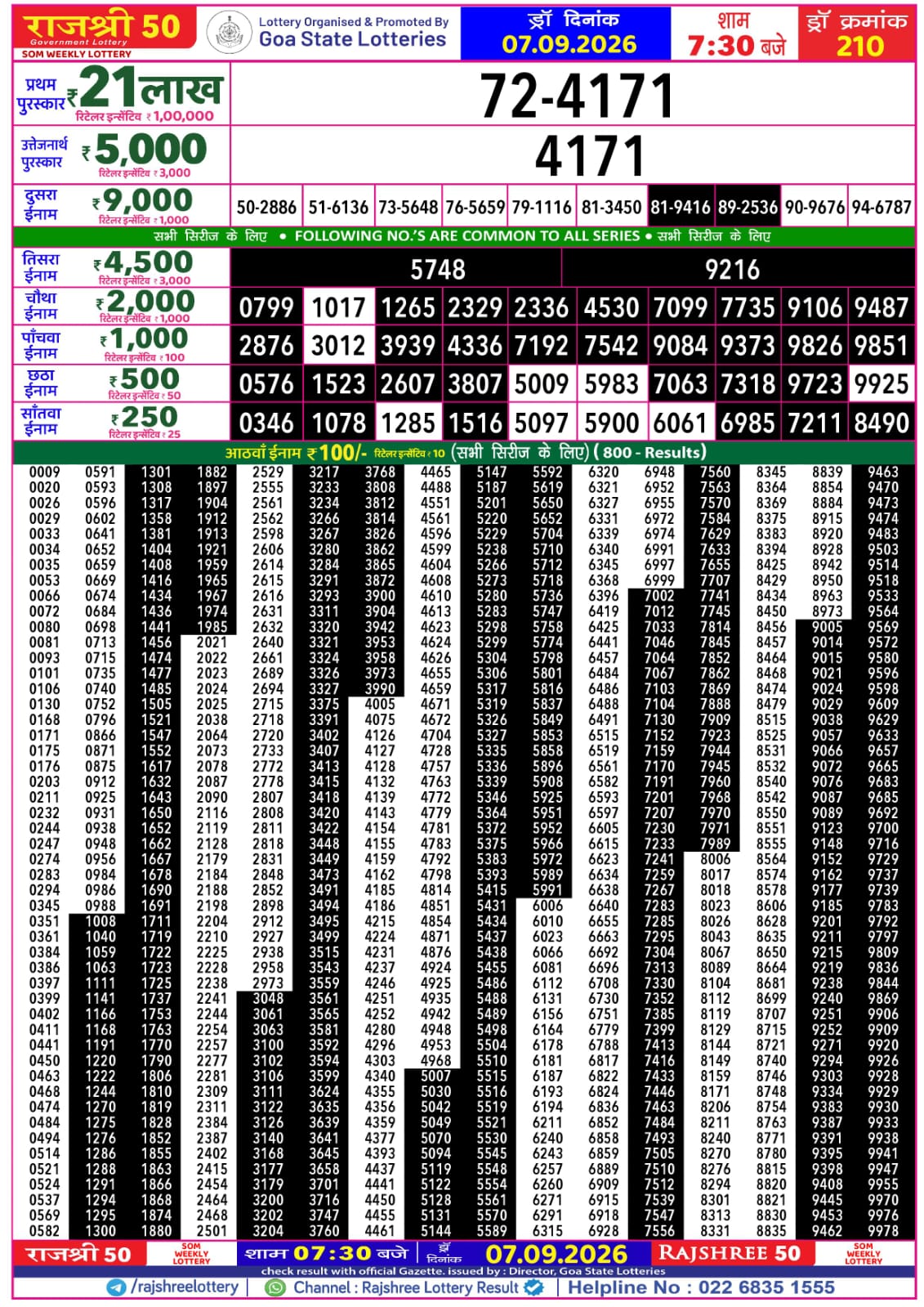Click the WhatsApp icon before Channel
The width and height of the screenshot is (924, 1307).
coord(276,1287)
